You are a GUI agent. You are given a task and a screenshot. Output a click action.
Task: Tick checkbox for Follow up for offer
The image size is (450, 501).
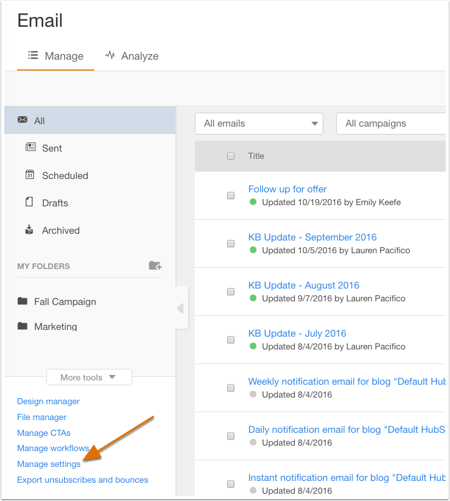231,195
